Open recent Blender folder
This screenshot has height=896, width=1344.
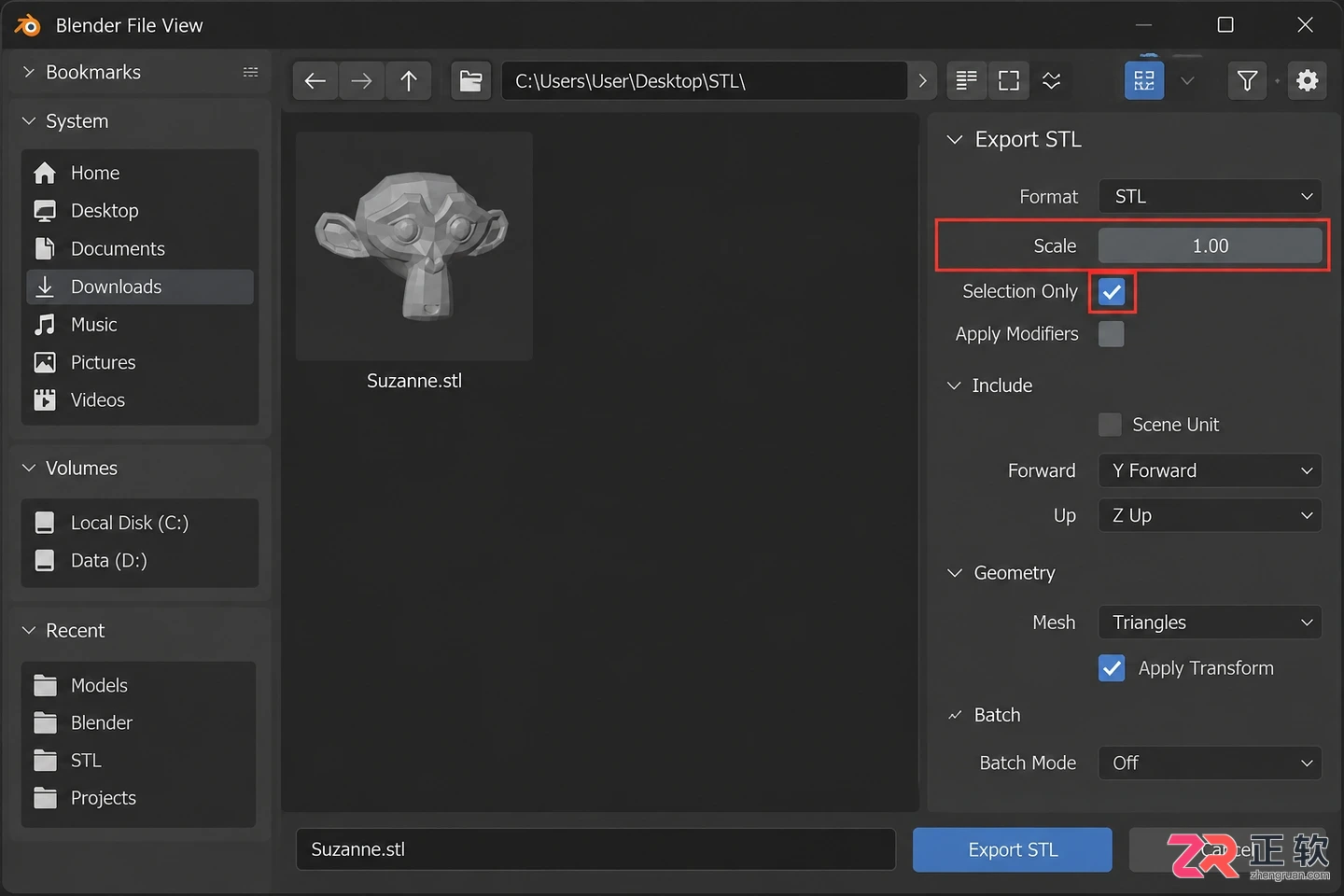(x=140, y=723)
